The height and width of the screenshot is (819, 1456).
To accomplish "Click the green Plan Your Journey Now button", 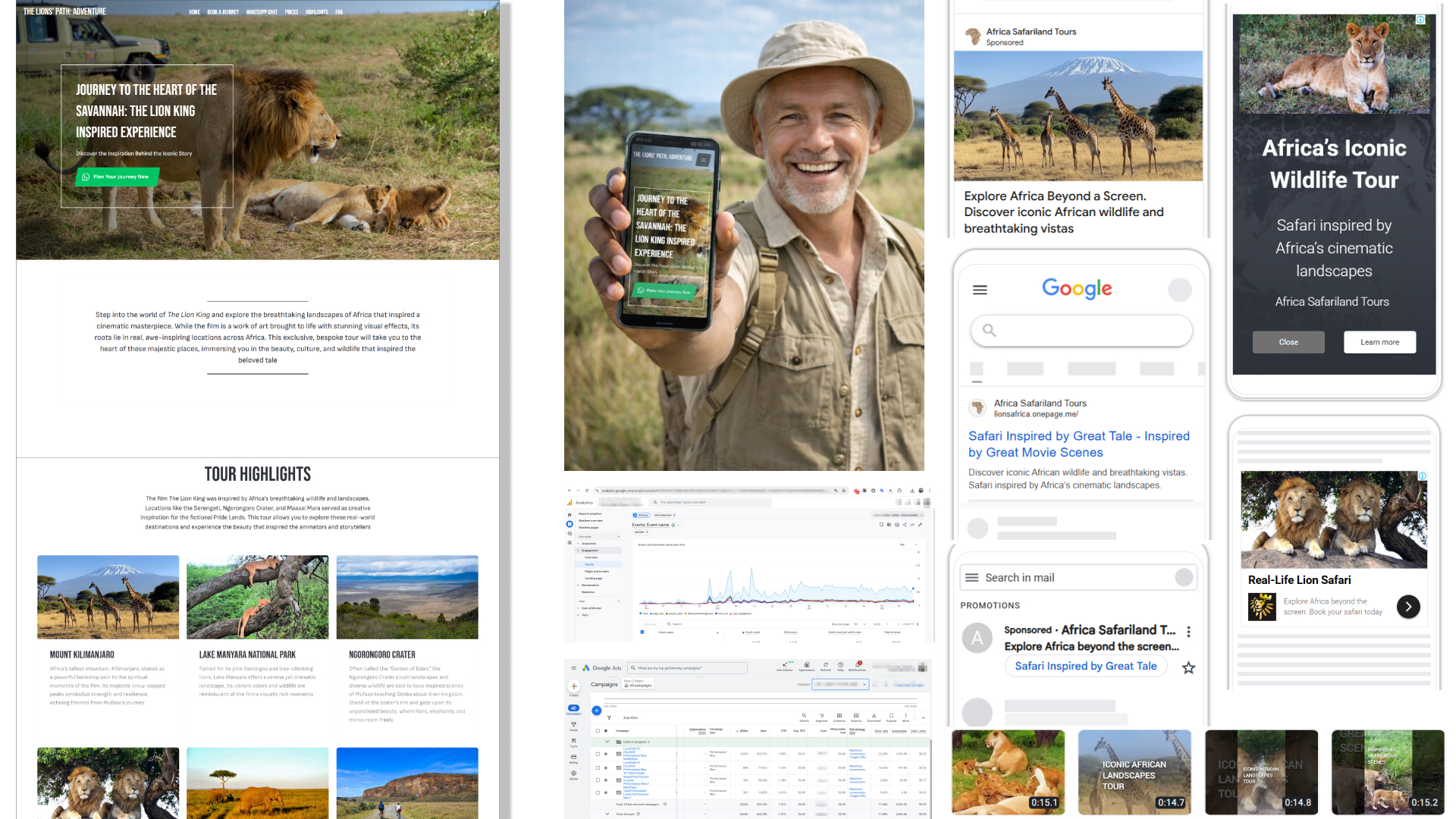I will pos(118,177).
